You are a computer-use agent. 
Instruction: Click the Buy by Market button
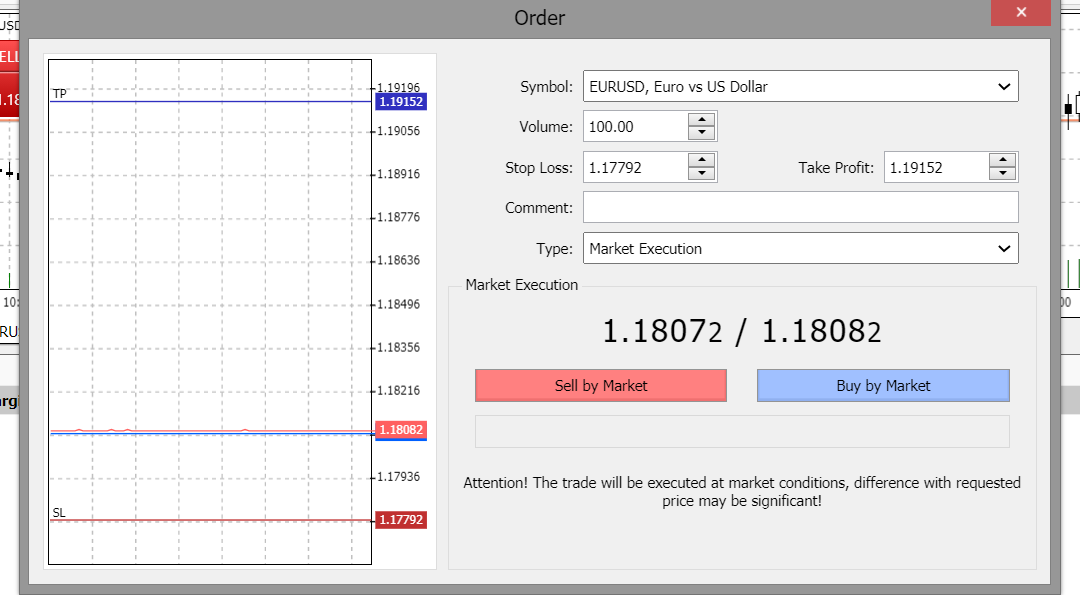coord(883,385)
